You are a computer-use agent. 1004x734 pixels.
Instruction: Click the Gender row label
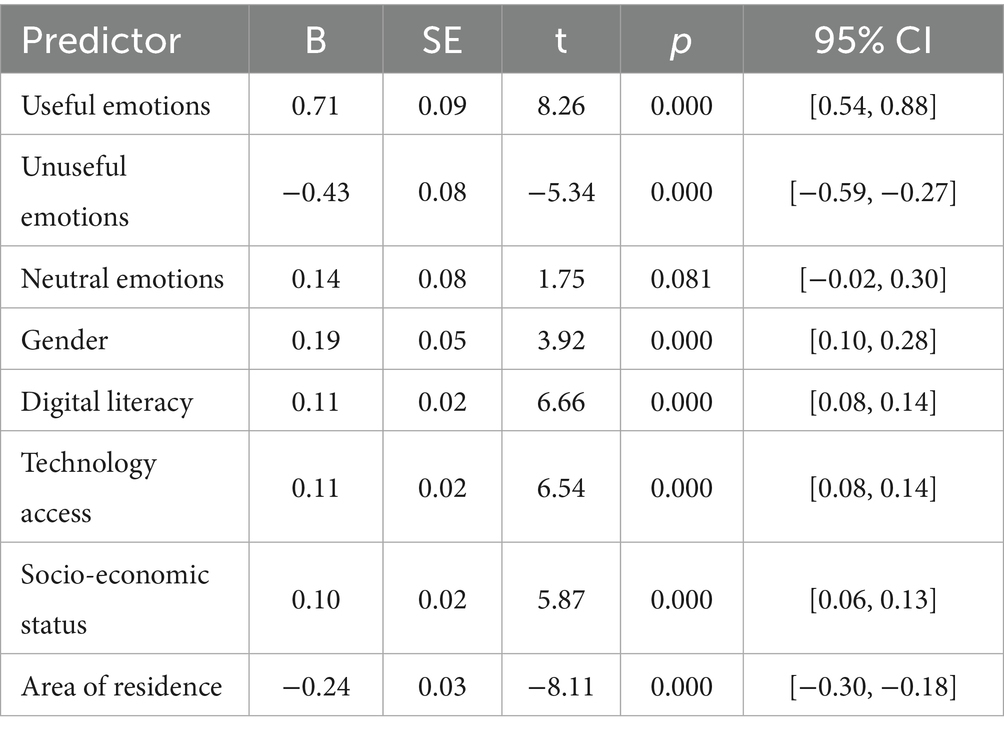point(65,340)
